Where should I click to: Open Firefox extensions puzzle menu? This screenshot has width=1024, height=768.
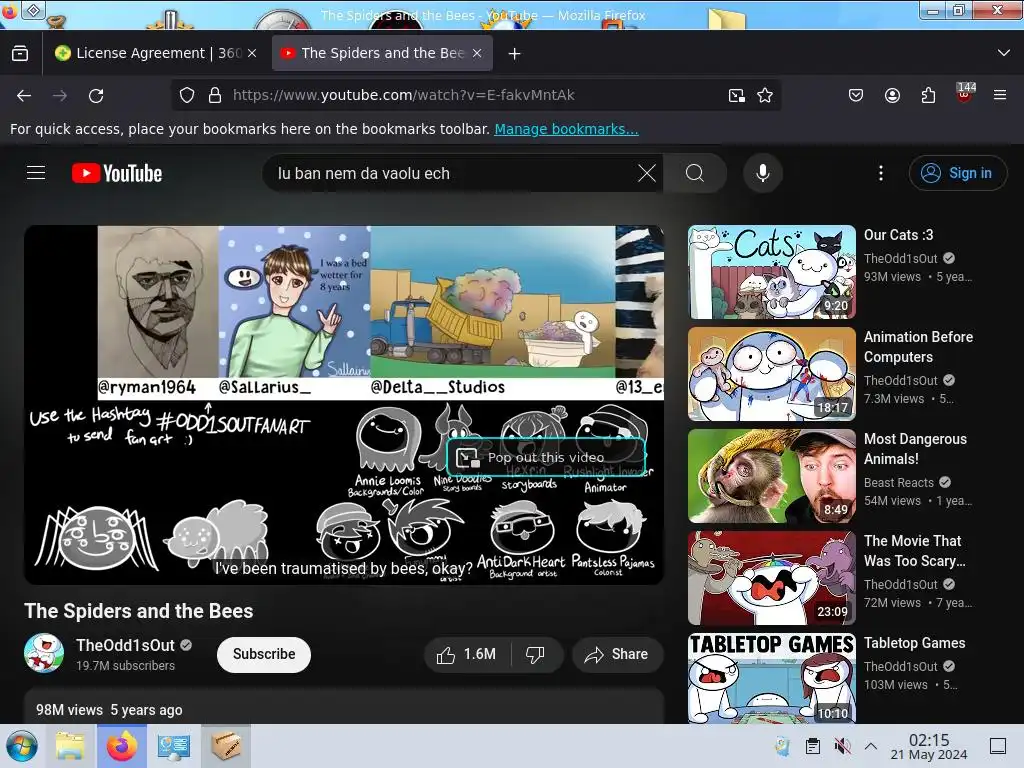[928, 96]
